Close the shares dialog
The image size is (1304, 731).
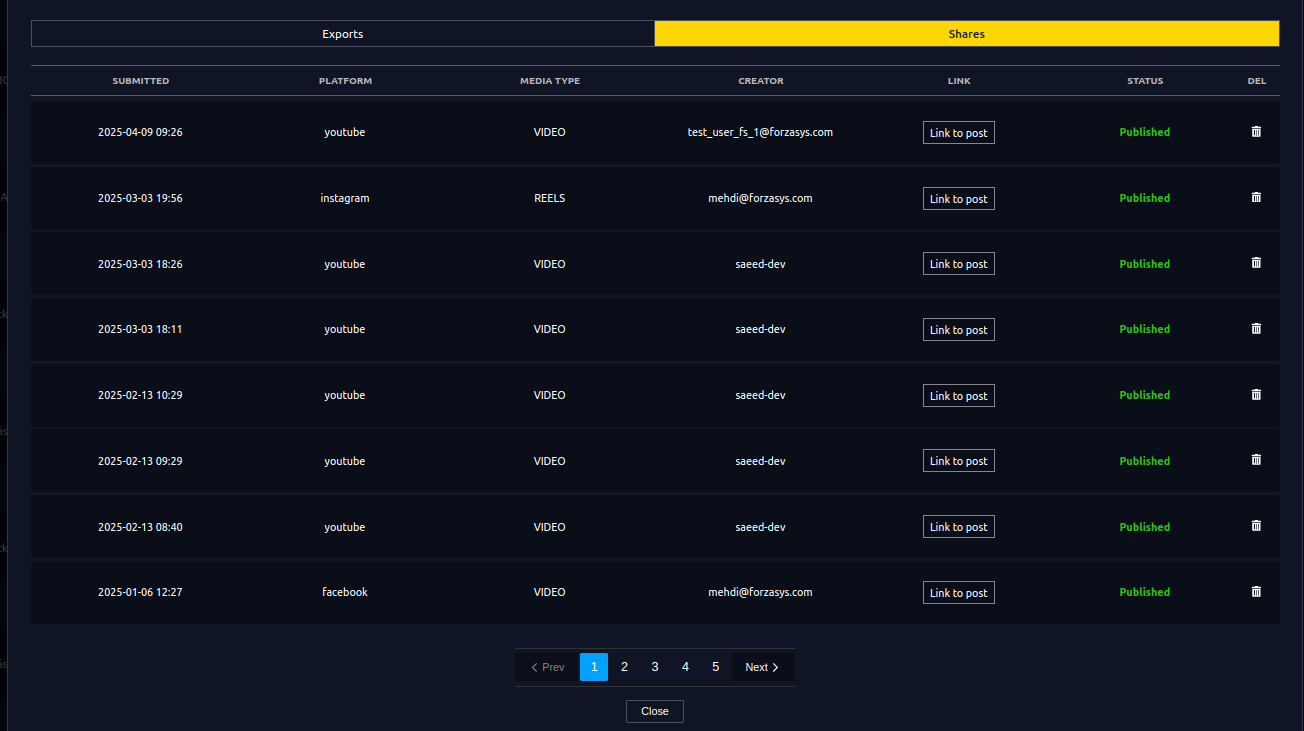pyautogui.click(x=654, y=711)
